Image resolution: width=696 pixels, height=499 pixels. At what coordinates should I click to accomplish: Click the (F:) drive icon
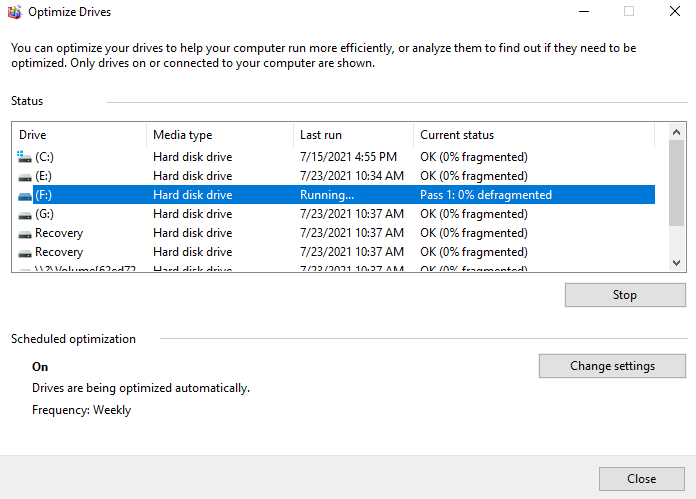point(25,195)
